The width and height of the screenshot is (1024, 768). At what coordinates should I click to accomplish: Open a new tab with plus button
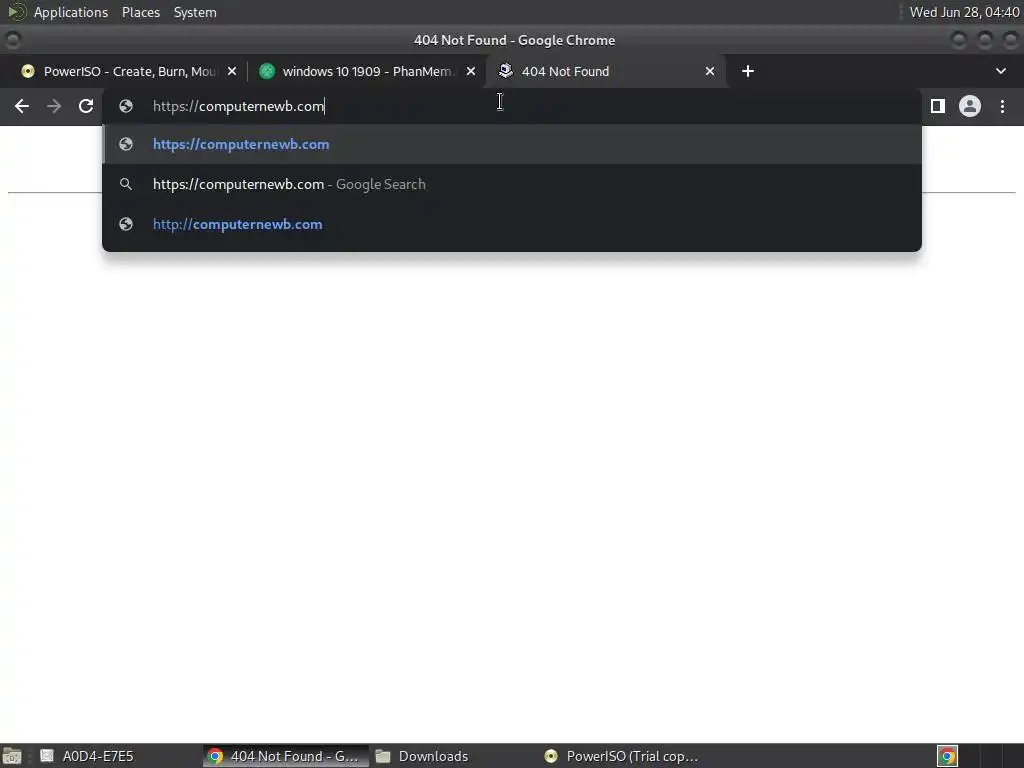pos(748,71)
